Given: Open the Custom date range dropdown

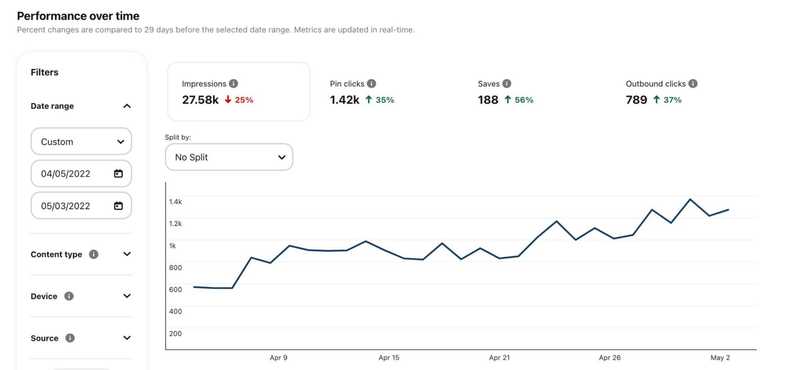Looking at the screenshot, I should (x=81, y=141).
